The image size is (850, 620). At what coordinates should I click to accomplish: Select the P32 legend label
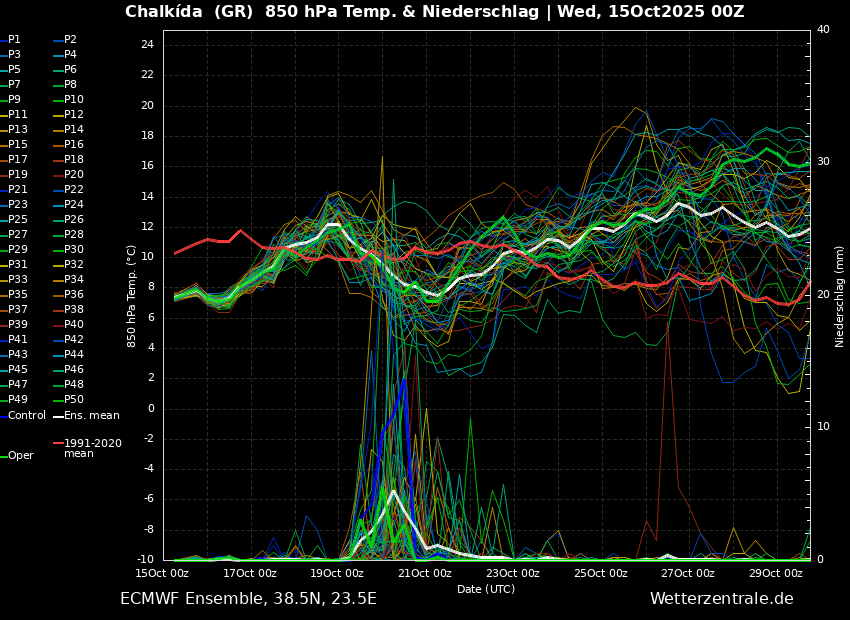coord(74,265)
